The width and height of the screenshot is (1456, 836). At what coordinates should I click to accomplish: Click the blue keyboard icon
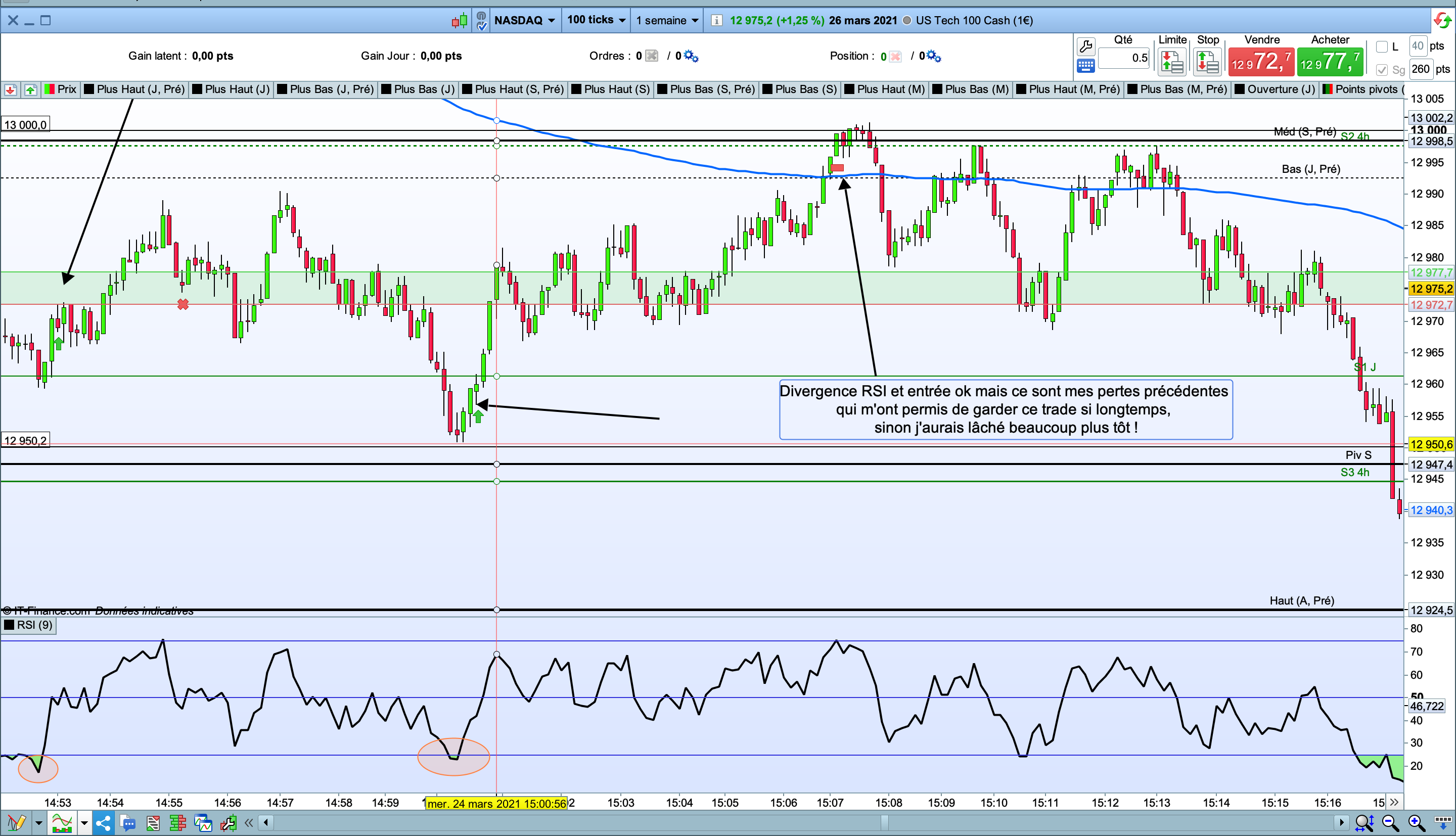pos(1086,66)
